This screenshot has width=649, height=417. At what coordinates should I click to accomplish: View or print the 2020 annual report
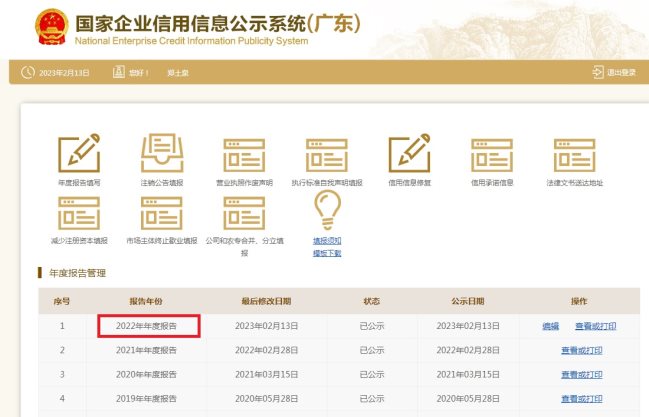[582, 375]
